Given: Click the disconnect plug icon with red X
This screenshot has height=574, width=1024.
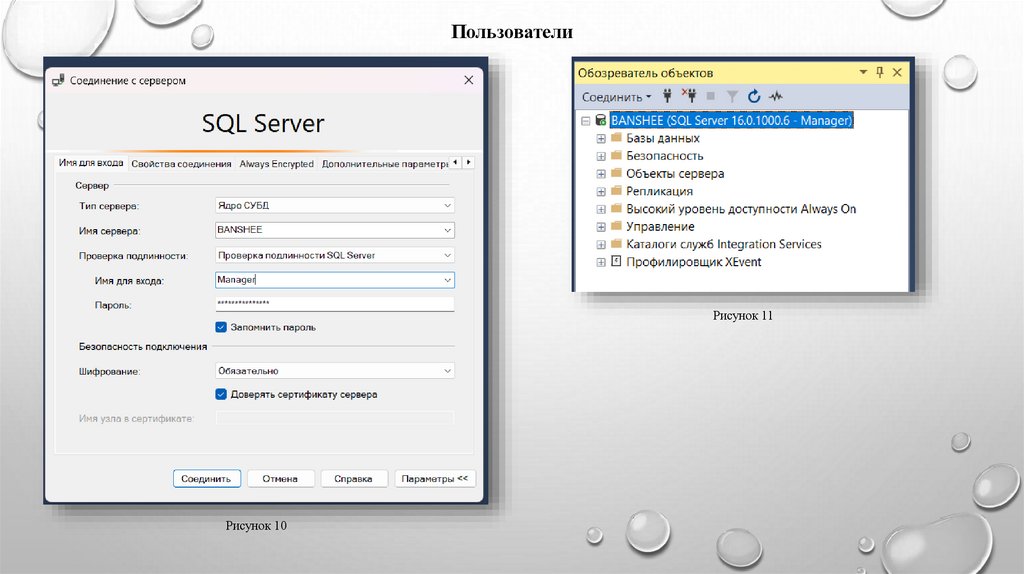Looking at the screenshot, I should tap(689, 96).
